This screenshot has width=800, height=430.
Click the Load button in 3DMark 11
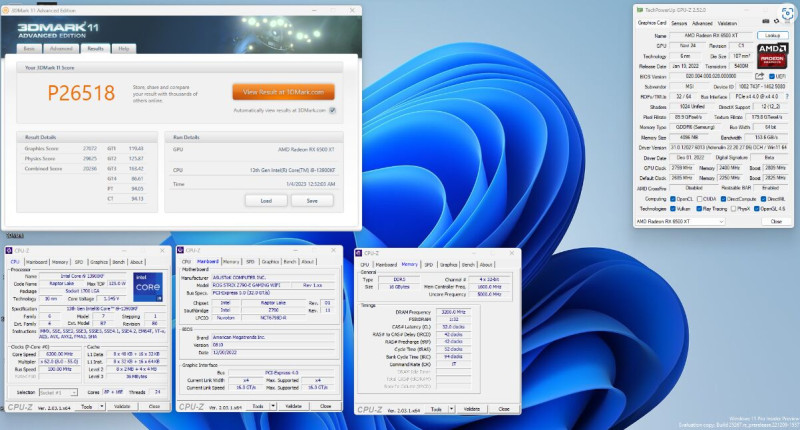(x=266, y=200)
